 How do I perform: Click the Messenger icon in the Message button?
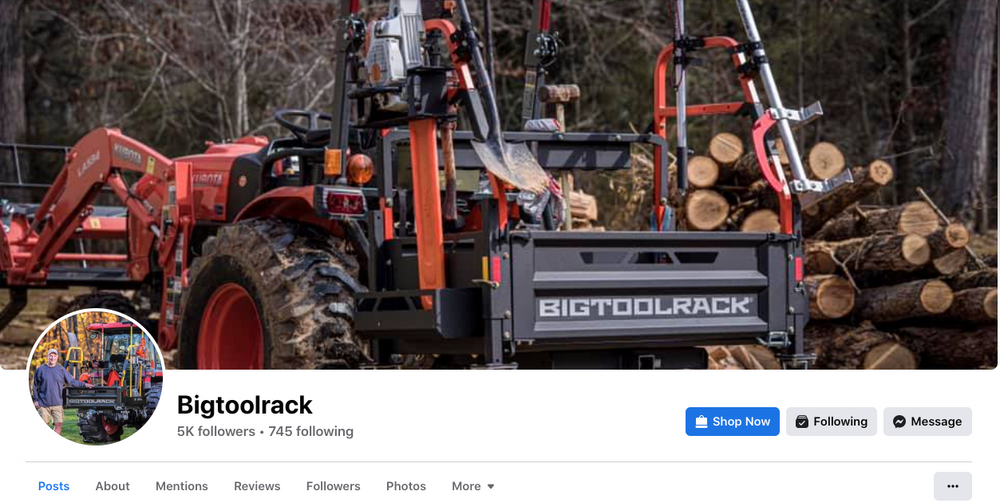click(x=899, y=421)
